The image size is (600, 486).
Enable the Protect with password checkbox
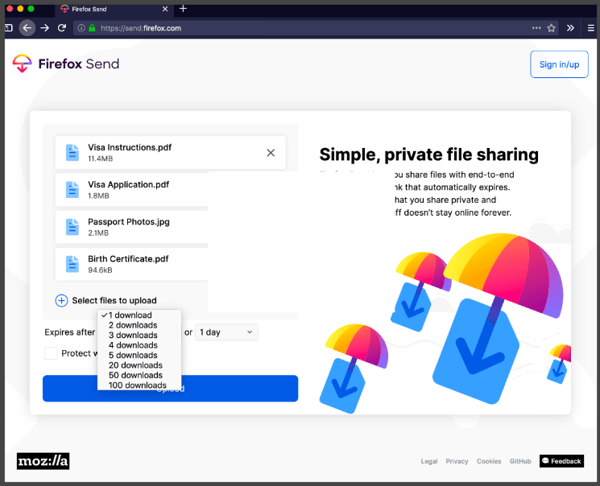point(51,353)
